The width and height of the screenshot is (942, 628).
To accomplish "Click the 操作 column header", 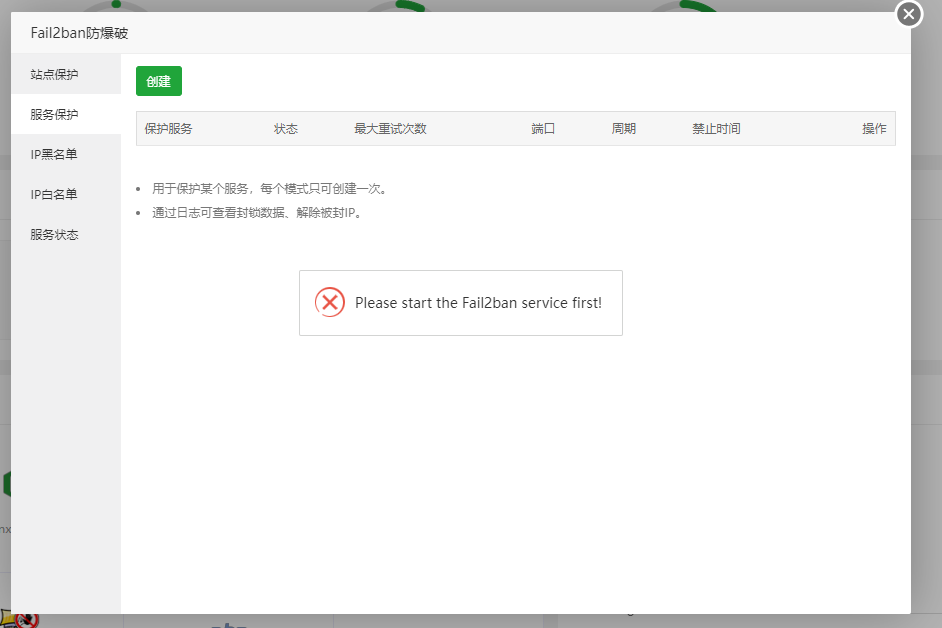I will click(874, 129).
